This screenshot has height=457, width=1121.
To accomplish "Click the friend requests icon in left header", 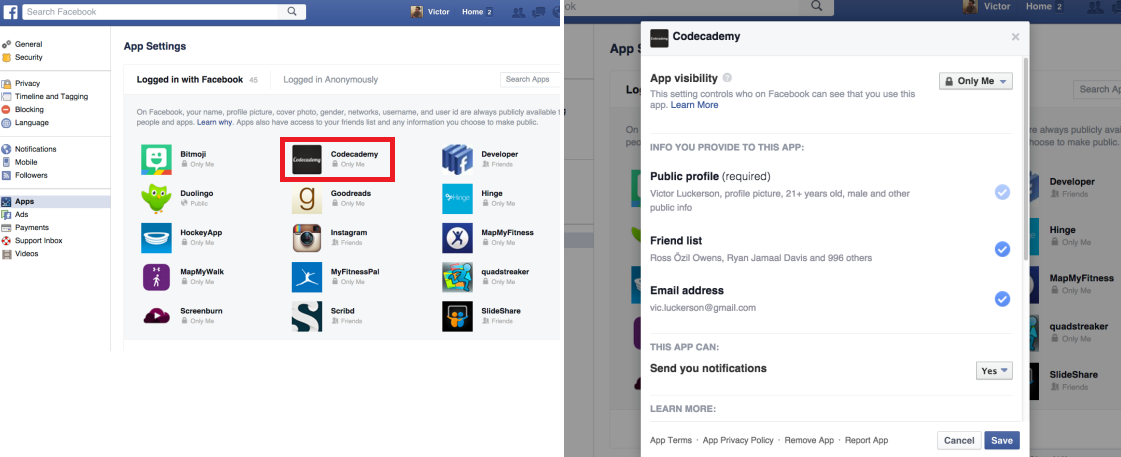I will tap(520, 11).
